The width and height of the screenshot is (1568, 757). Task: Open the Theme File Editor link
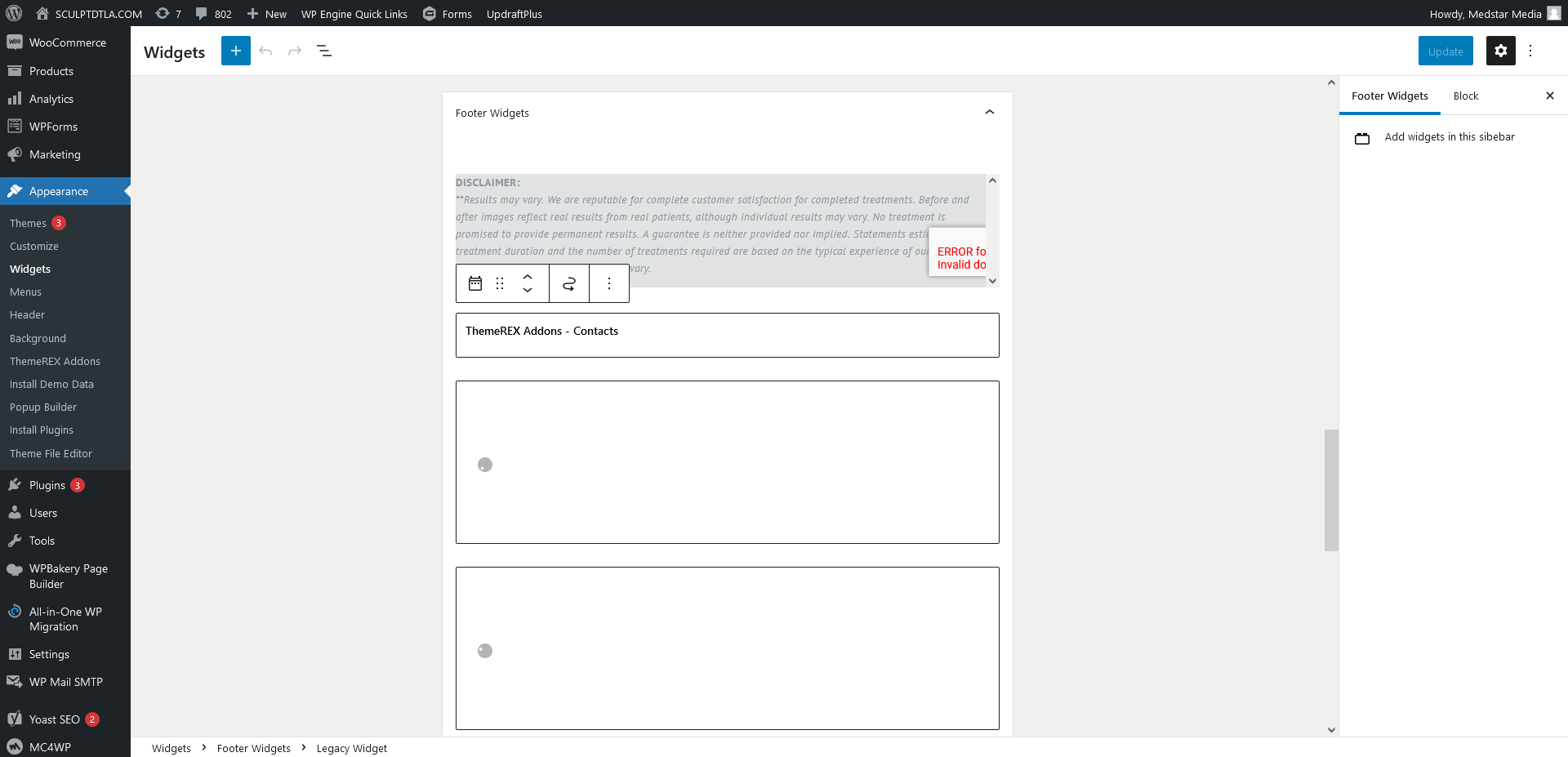[x=51, y=453]
